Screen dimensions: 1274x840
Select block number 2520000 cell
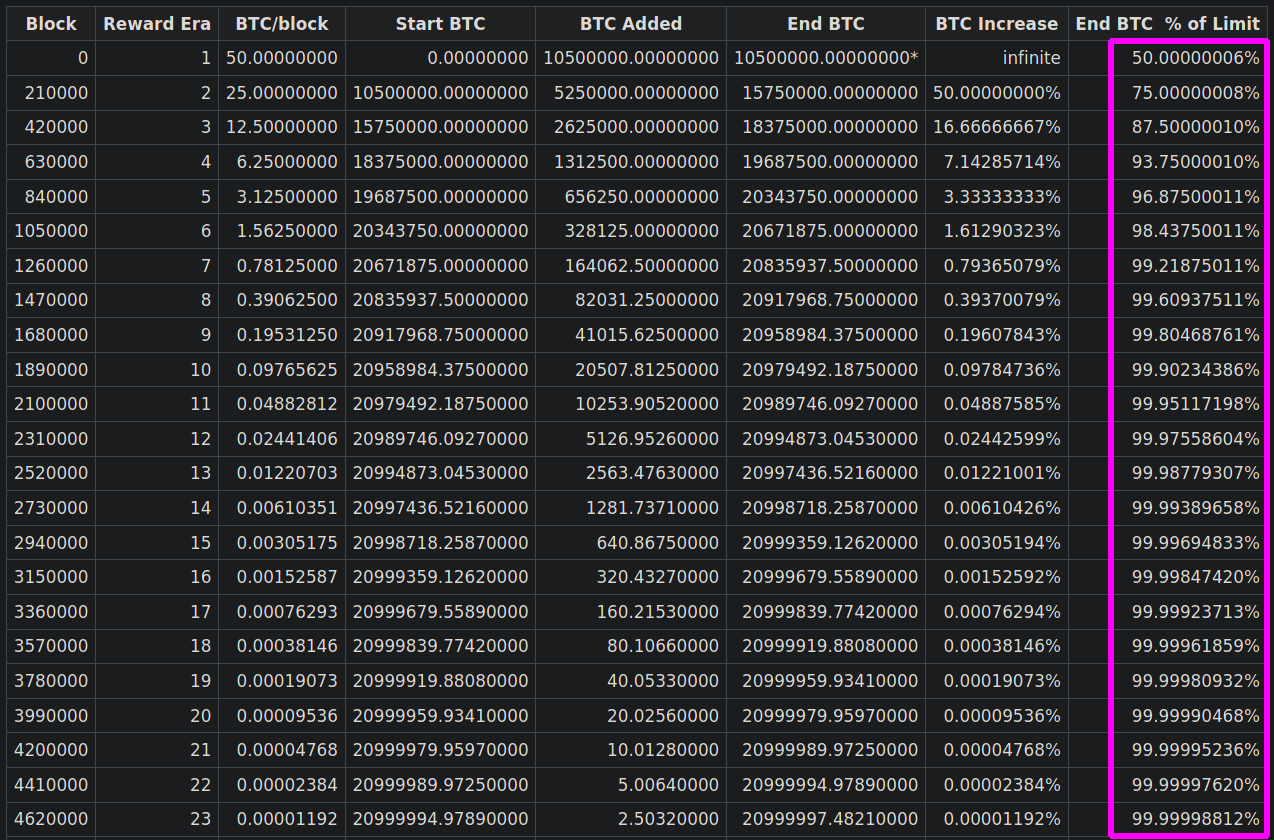51,473
